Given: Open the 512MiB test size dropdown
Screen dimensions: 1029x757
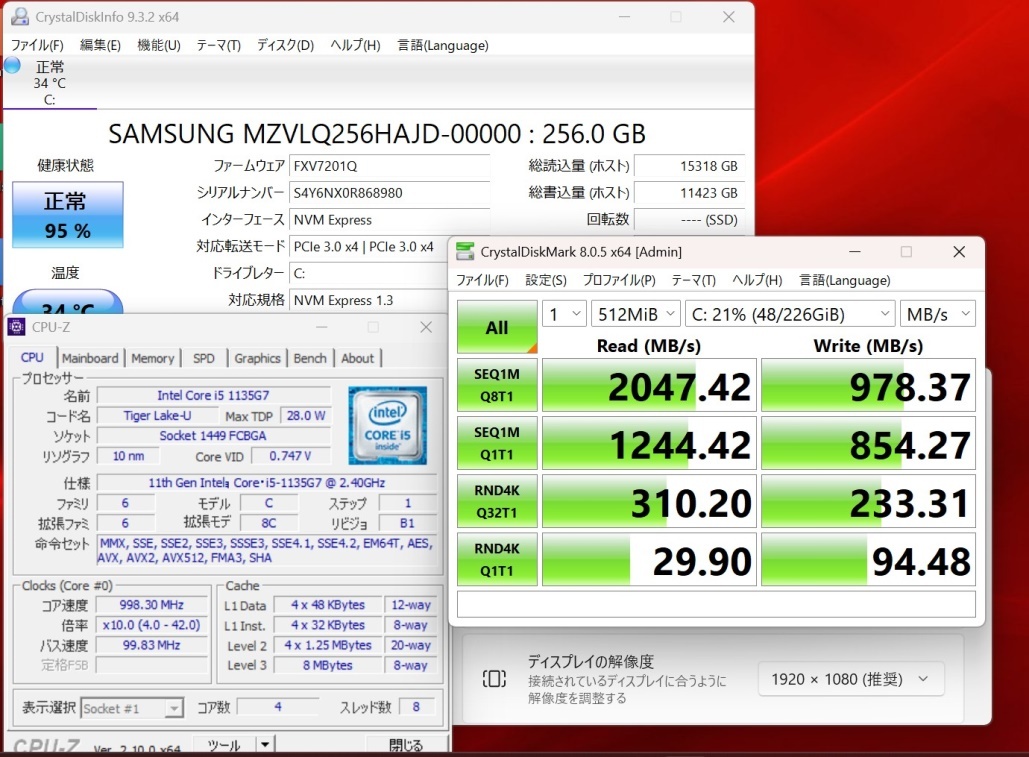Looking at the screenshot, I should (635, 314).
